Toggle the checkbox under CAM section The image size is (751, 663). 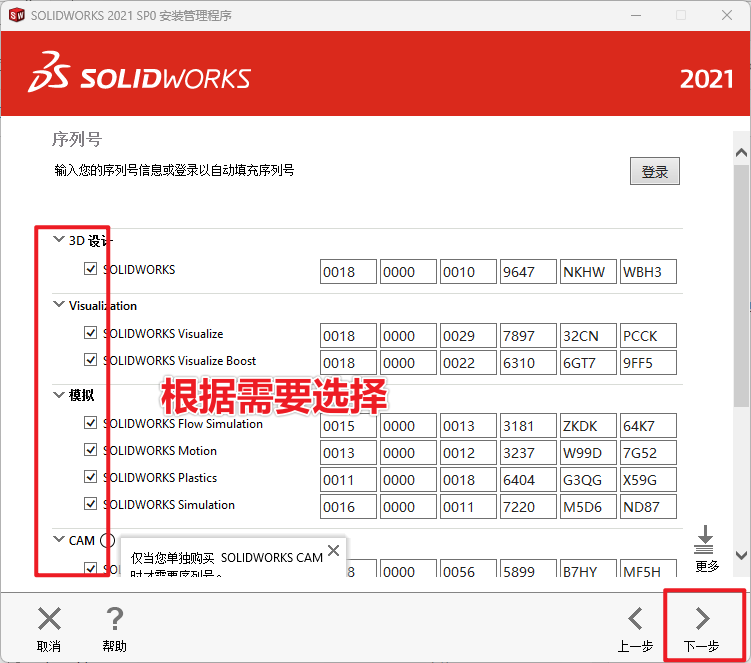click(91, 568)
